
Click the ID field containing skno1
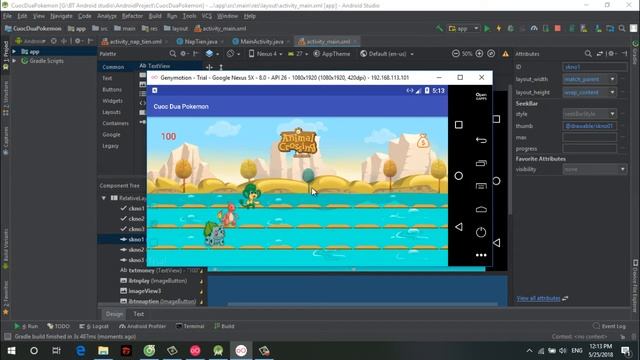pos(595,67)
